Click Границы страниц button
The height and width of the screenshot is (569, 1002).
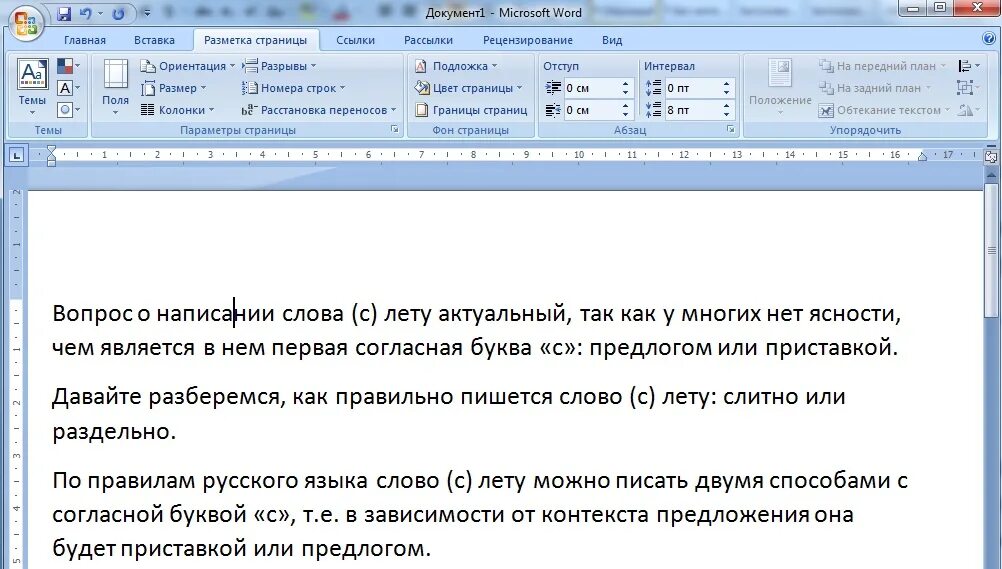pos(471,109)
